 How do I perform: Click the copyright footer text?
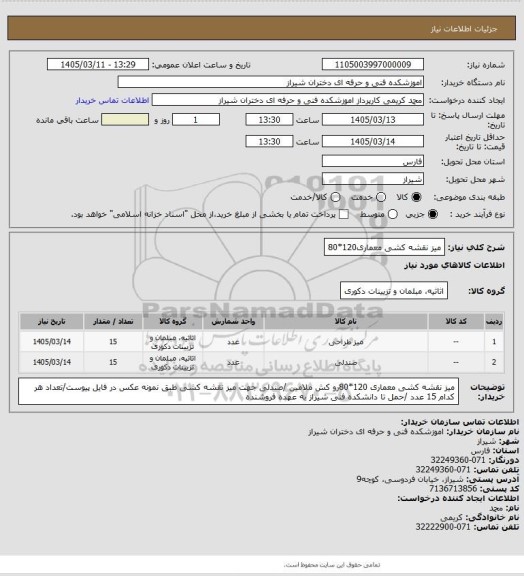click(x=332, y=565)
